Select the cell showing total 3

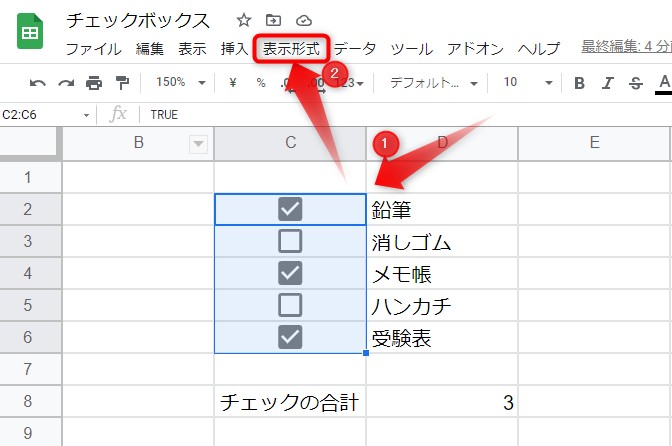tap(442, 401)
